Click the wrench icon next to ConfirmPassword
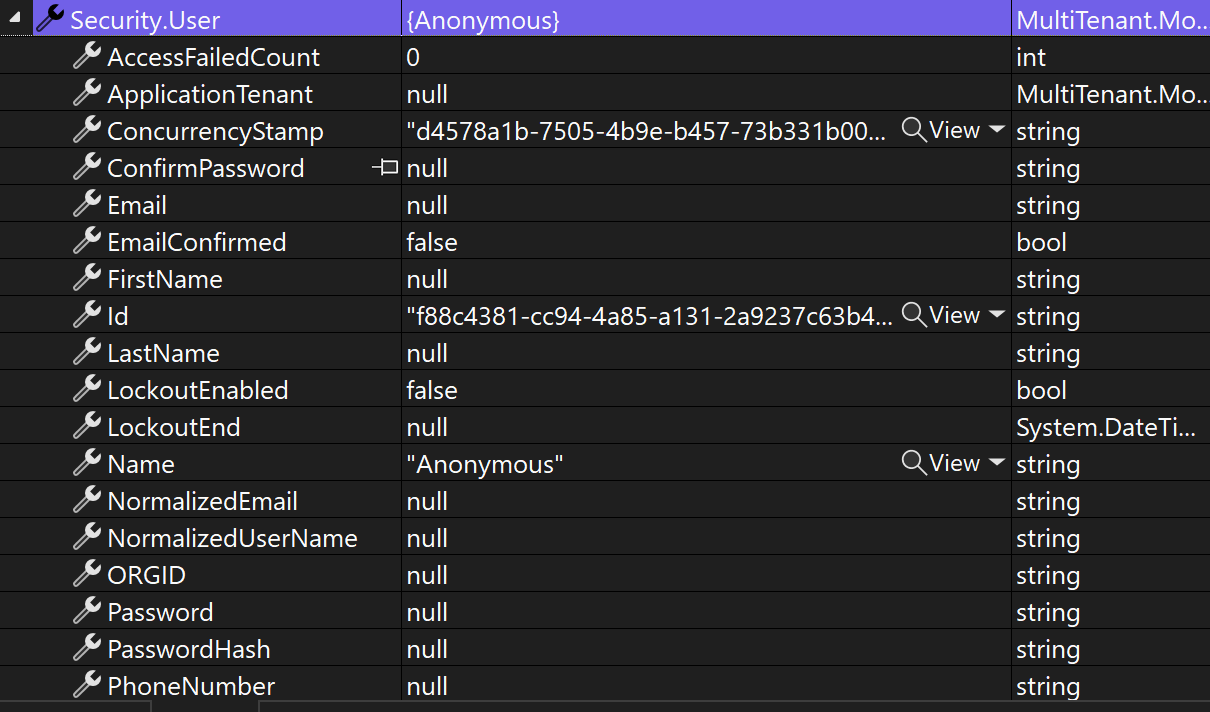The image size is (1210, 712). pos(88,167)
